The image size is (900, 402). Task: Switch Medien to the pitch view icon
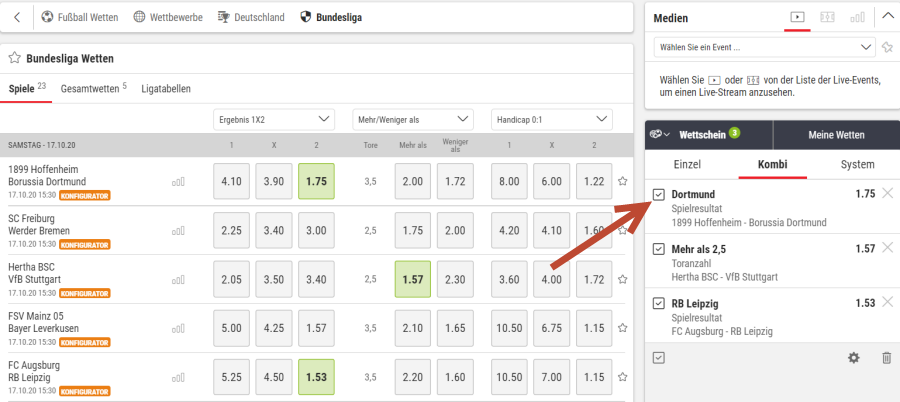pyautogui.click(x=827, y=17)
